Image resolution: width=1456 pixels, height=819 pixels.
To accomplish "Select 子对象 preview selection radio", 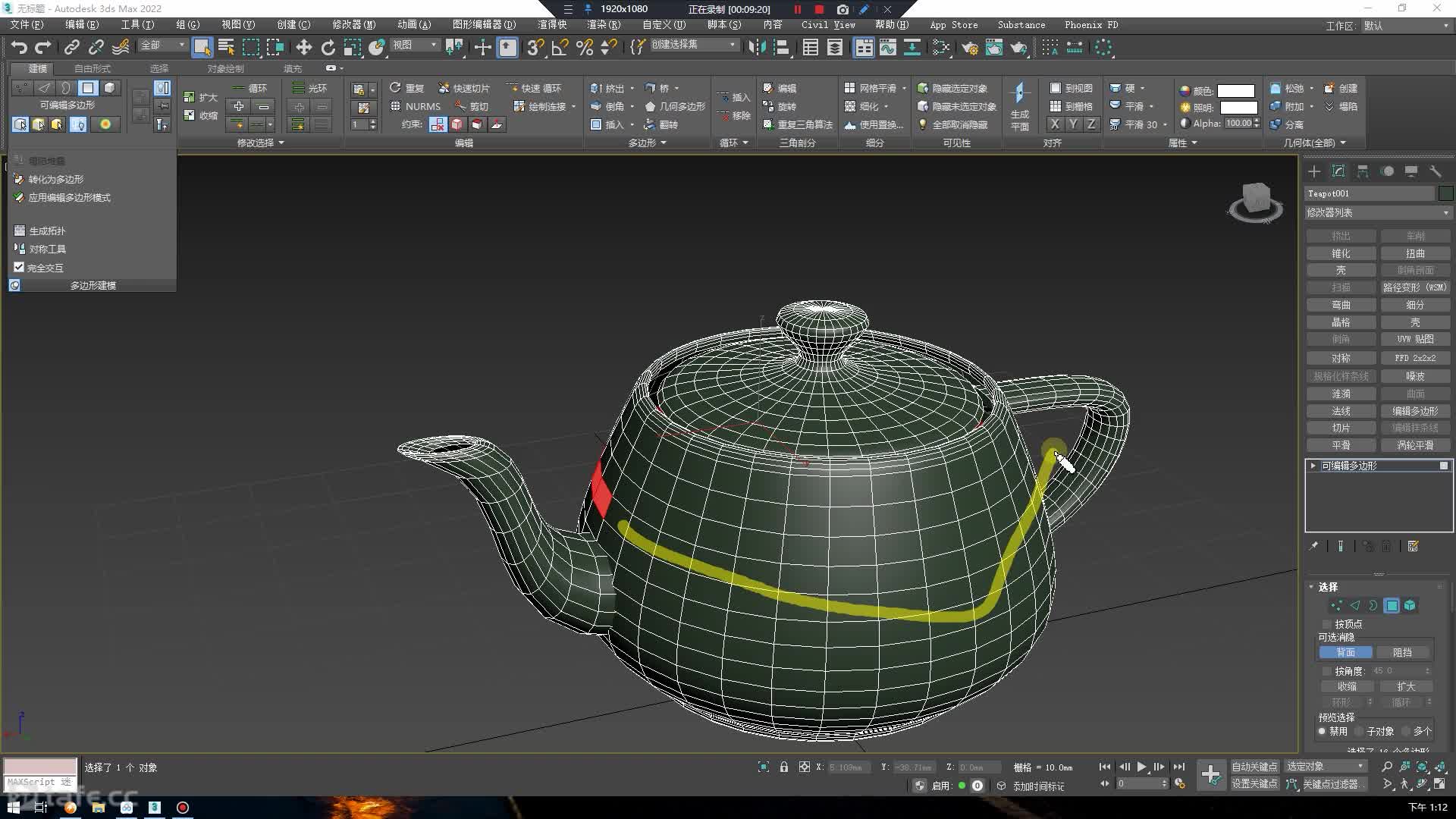I will [1360, 731].
